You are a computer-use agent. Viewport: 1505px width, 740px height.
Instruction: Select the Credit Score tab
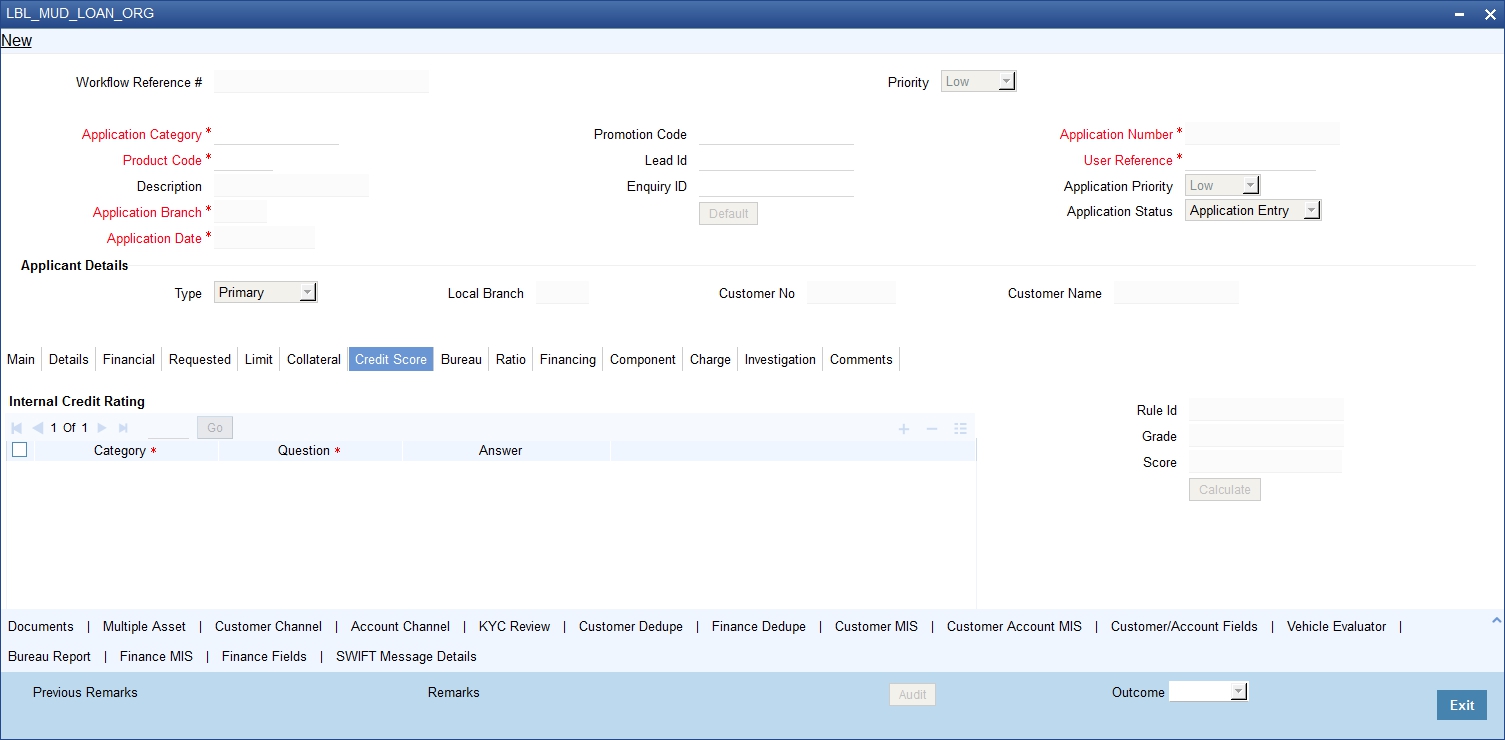(x=391, y=359)
